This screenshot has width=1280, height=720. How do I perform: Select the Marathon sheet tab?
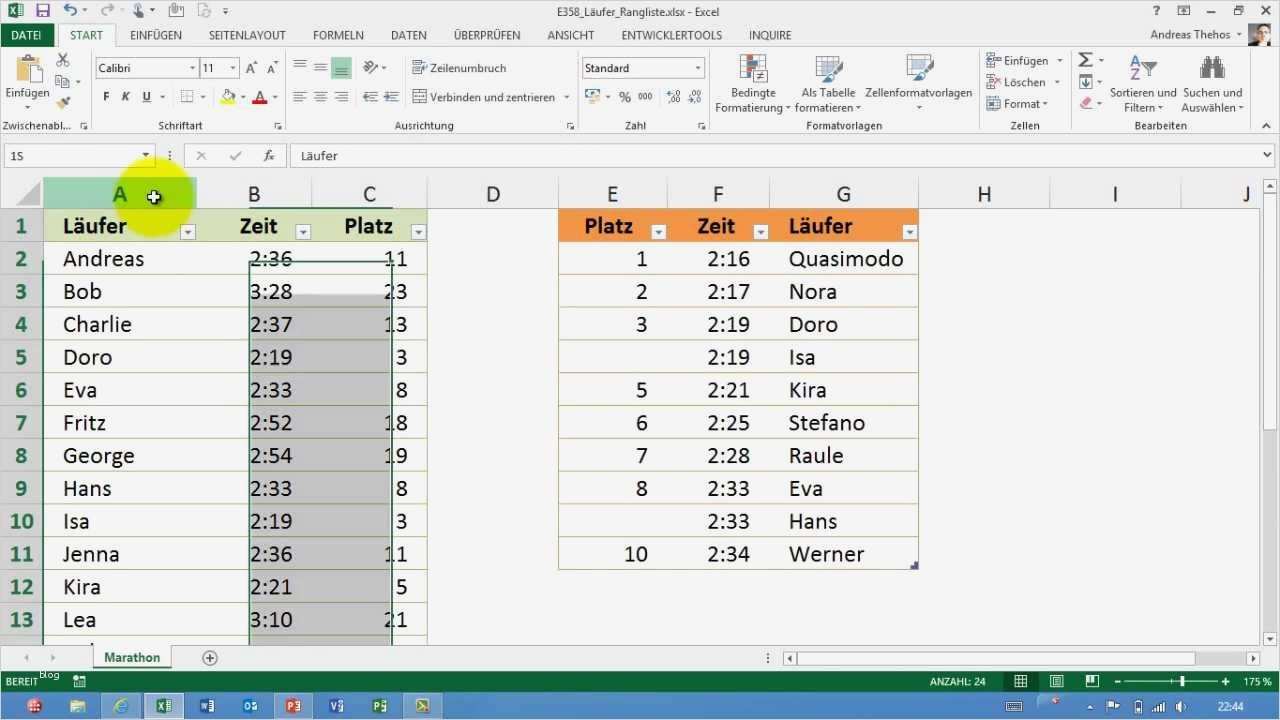coord(132,658)
